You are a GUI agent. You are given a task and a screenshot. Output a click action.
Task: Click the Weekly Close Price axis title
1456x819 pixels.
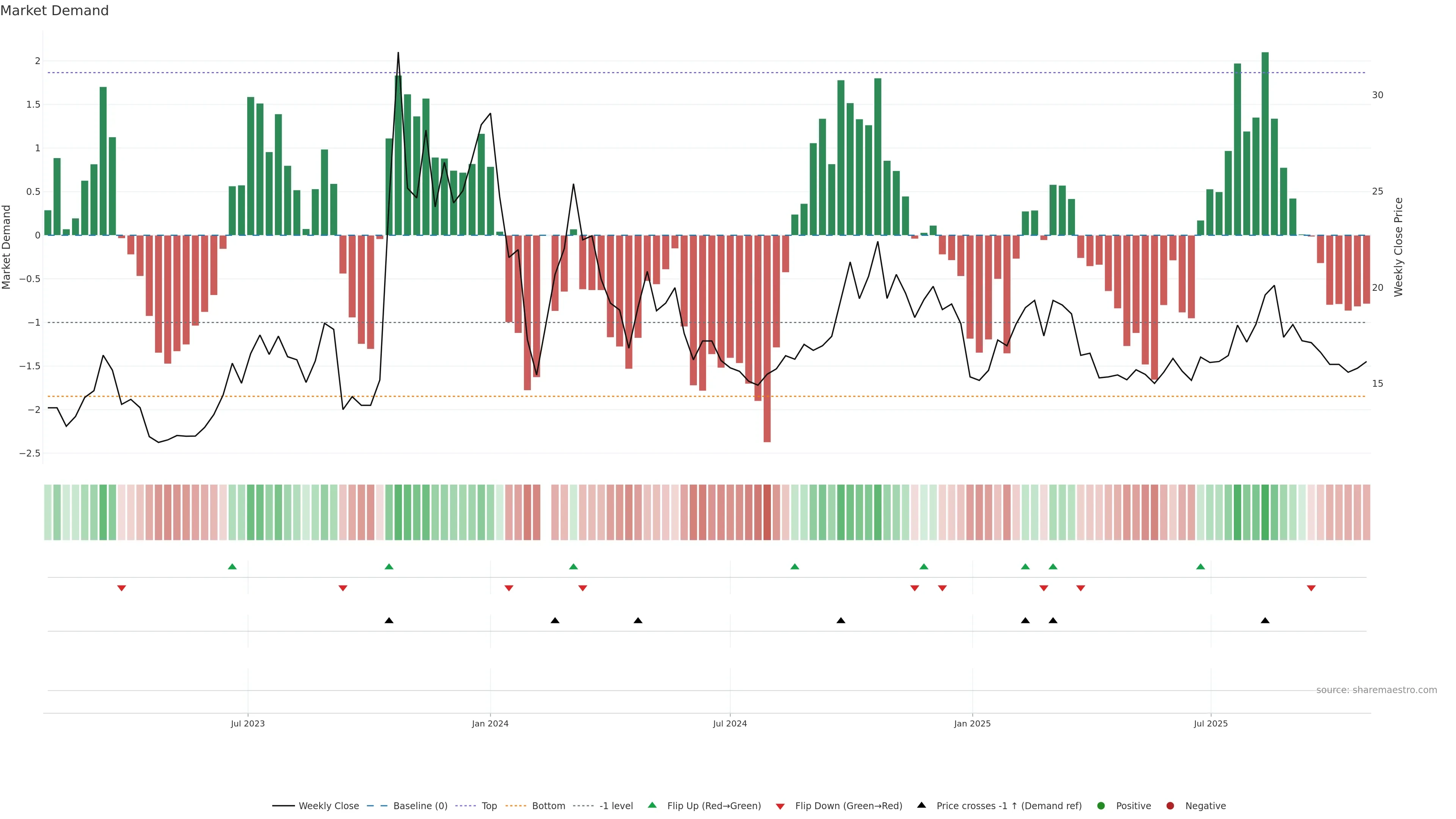[x=1398, y=247]
